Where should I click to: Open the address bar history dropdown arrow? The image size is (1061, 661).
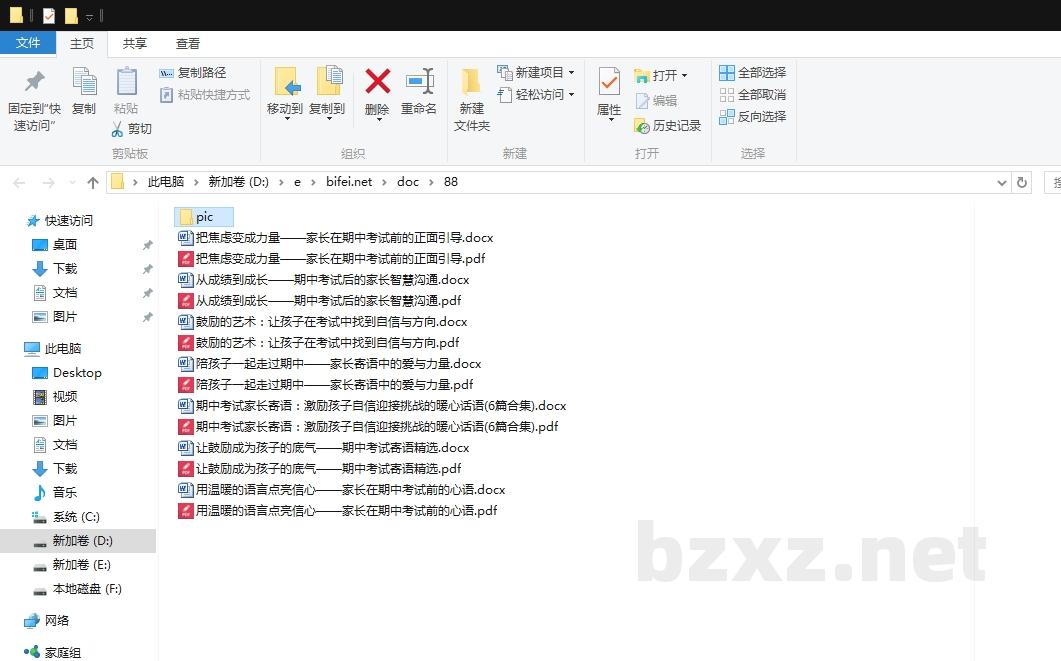click(1002, 183)
